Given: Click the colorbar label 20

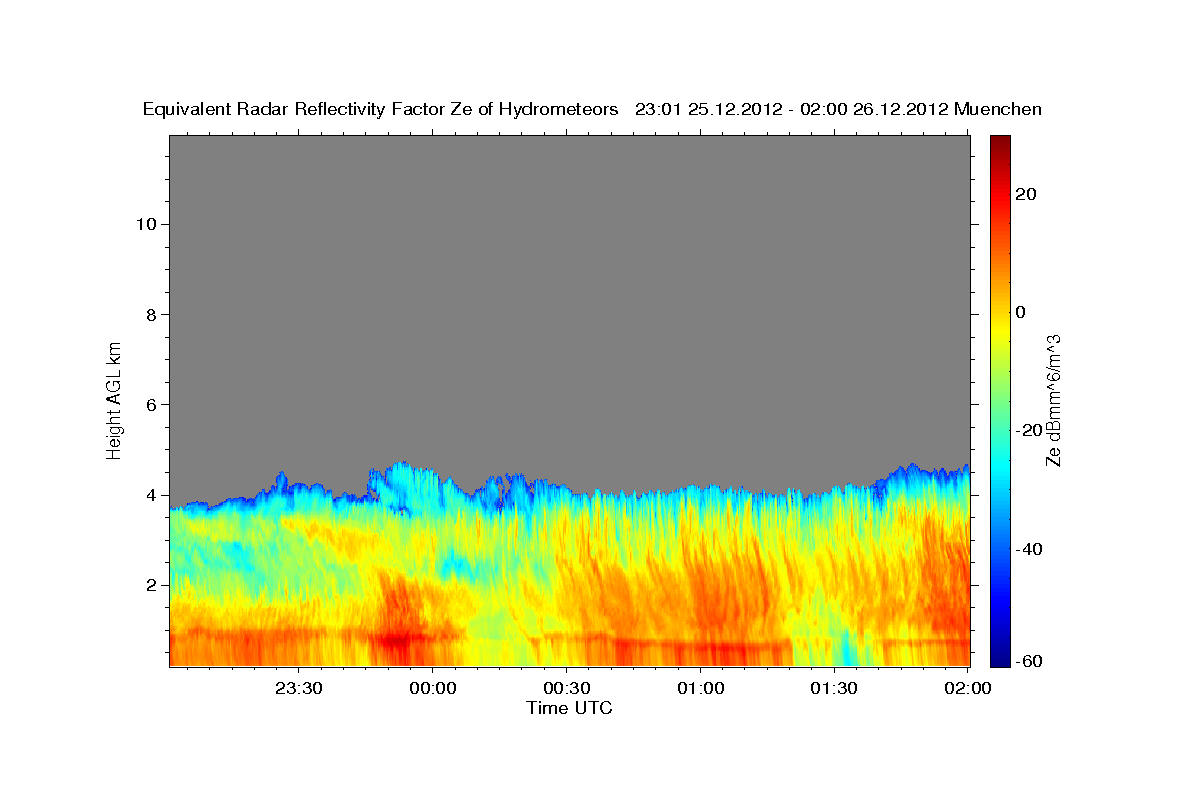Looking at the screenshot, I should pos(1026,194).
